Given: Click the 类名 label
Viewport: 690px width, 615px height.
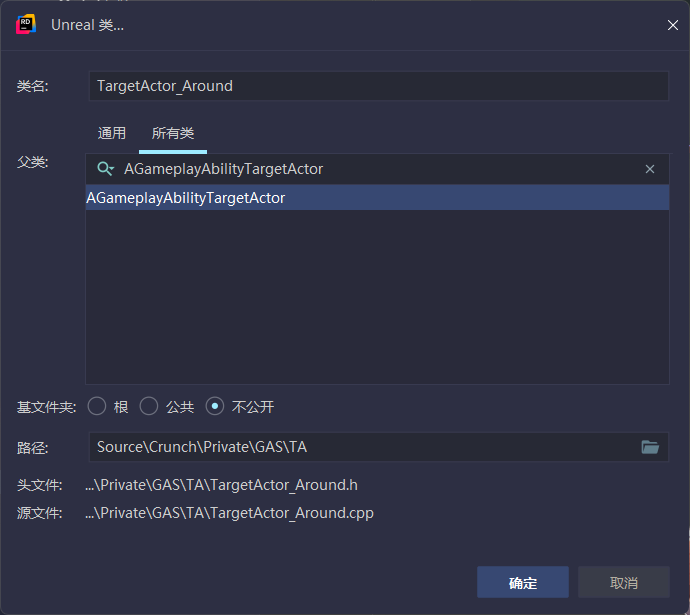Looking at the screenshot, I should coord(33,86).
